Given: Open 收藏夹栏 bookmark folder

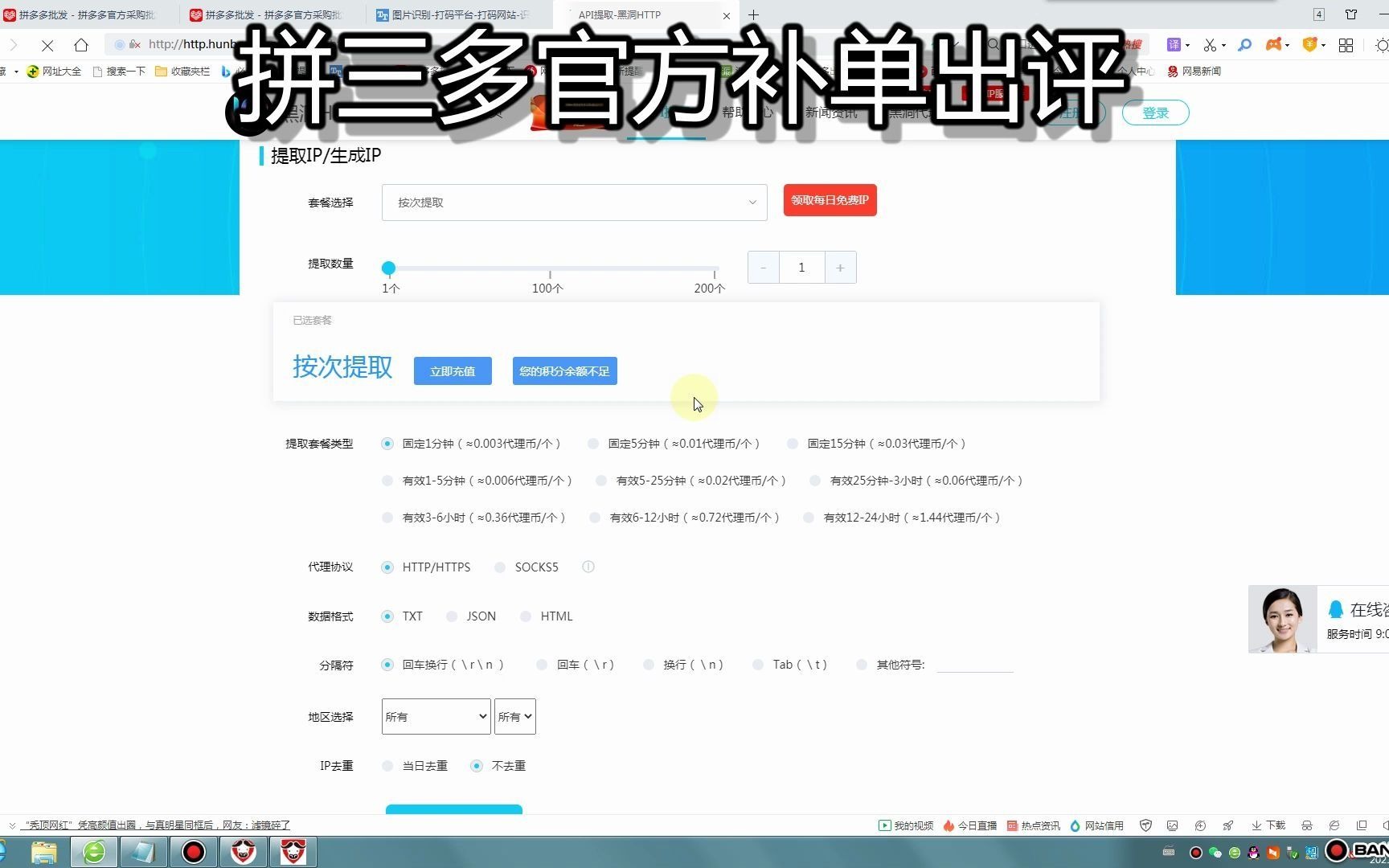Looking at the screenshot, I should tap(182, 72).
